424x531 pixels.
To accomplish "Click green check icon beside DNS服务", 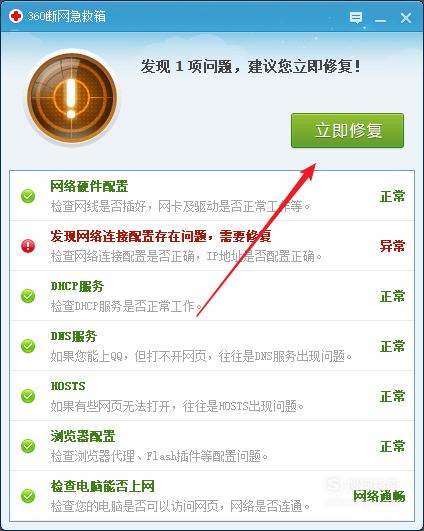I will tap(28, 346).
